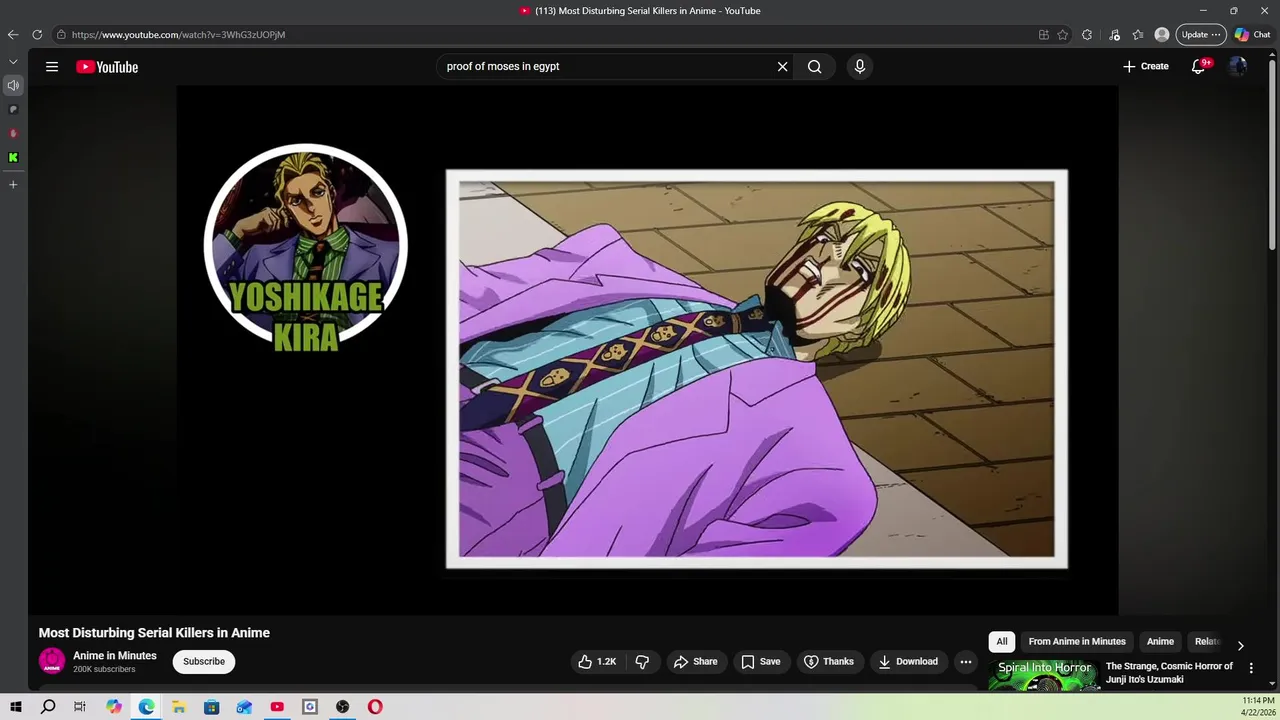Open Task View on taskbar
The width and height of the screenshot is (1280, 720).
click(80, 707)
